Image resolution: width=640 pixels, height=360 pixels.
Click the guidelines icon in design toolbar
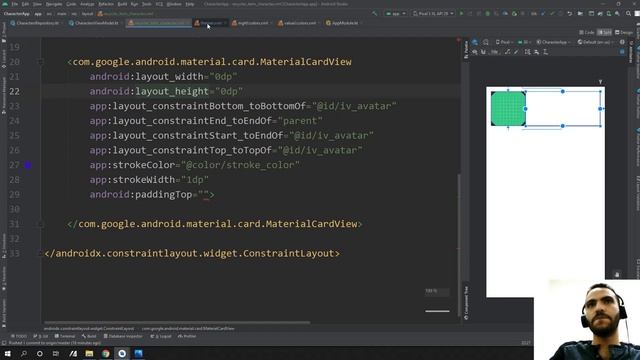click(x=545, y=52)
